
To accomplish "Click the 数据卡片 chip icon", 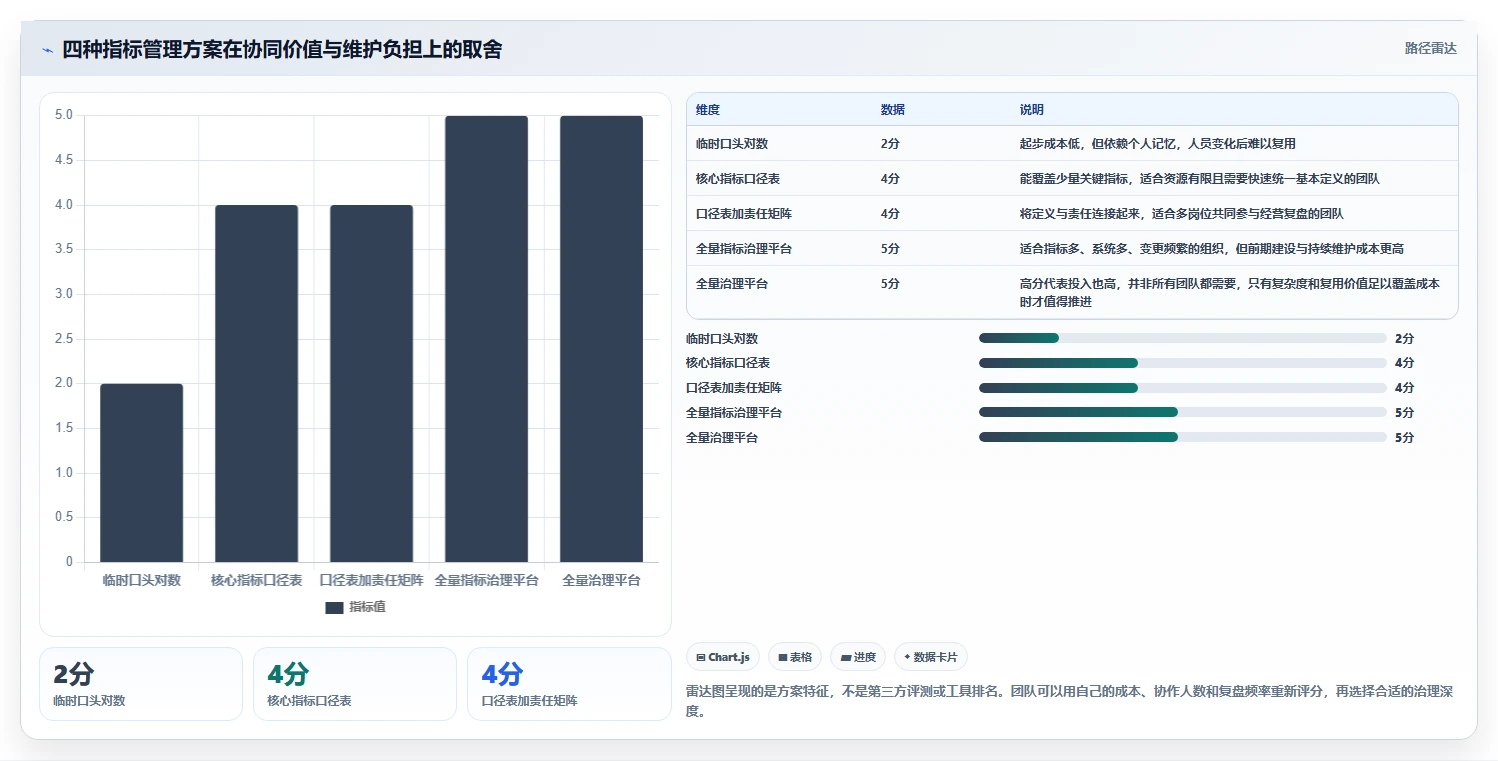I will click(x=907, y=657).
